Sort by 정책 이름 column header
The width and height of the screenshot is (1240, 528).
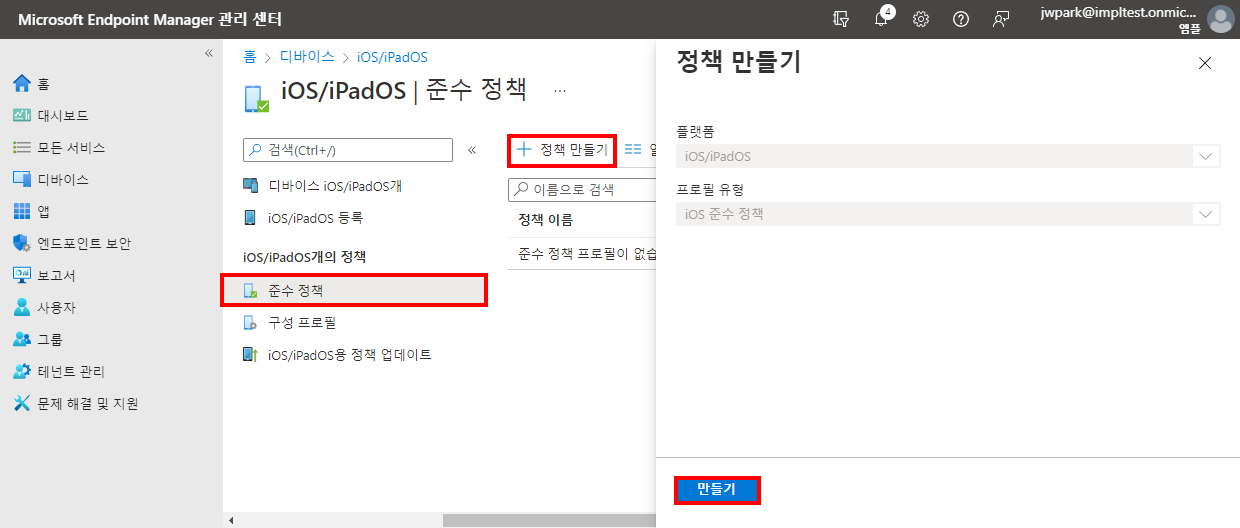[x=546, y=220]
